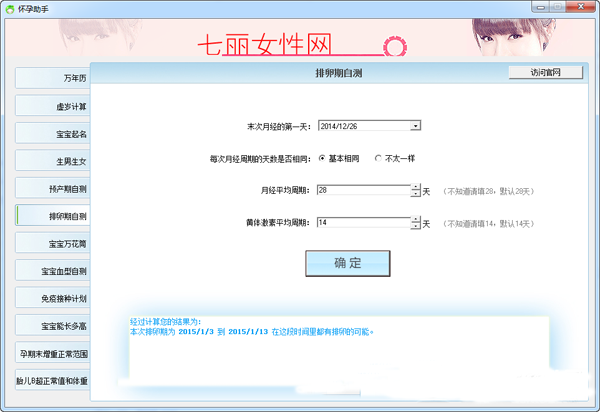
Task: Close the 怀孕助手 window
Action: pos(580,7)
